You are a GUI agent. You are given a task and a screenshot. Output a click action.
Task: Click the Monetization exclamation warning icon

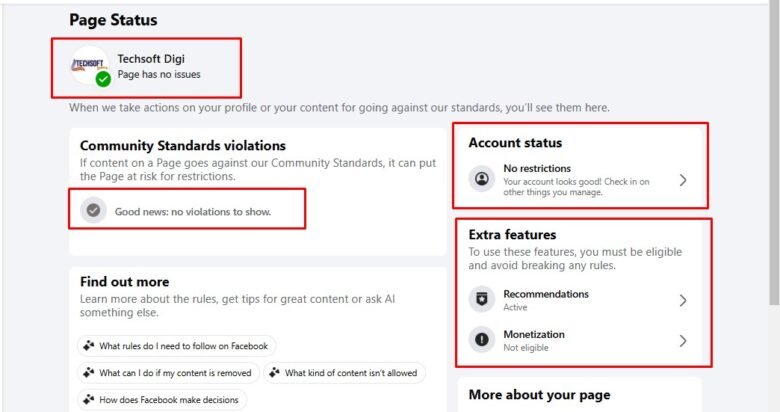pyautogui.click(x=483, y=340)
